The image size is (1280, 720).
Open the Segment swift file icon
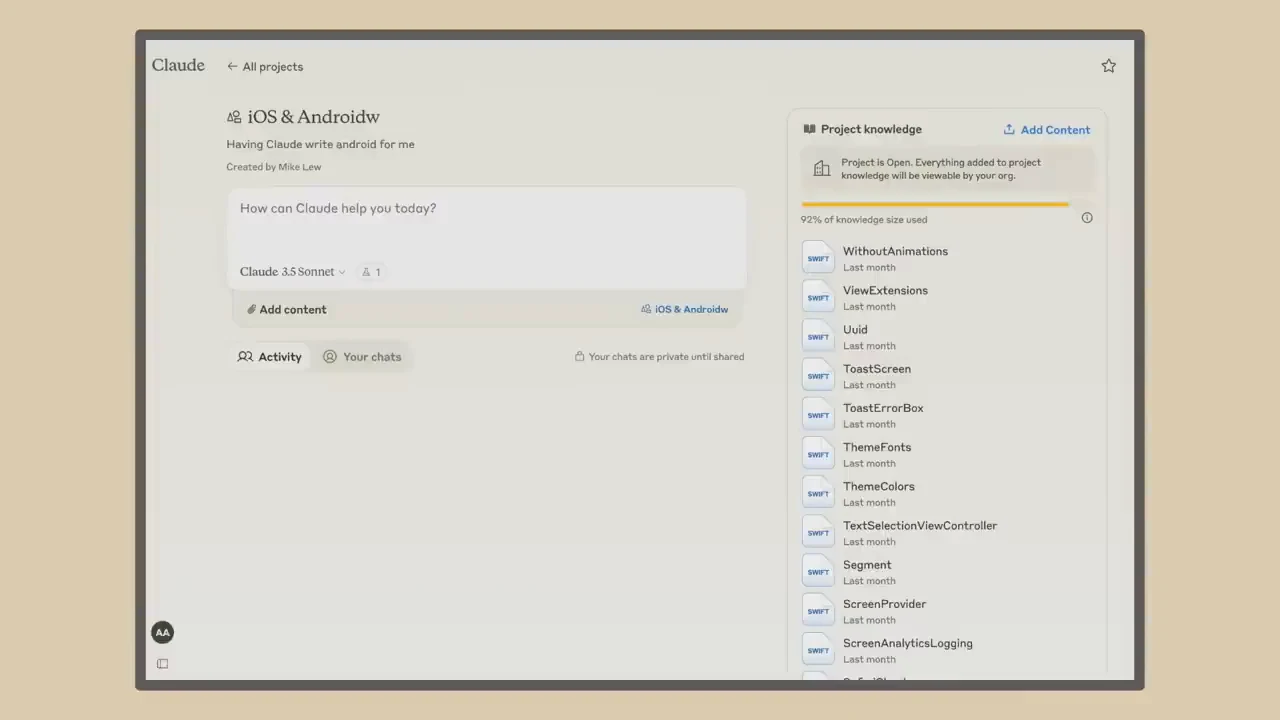click(818, 571)
